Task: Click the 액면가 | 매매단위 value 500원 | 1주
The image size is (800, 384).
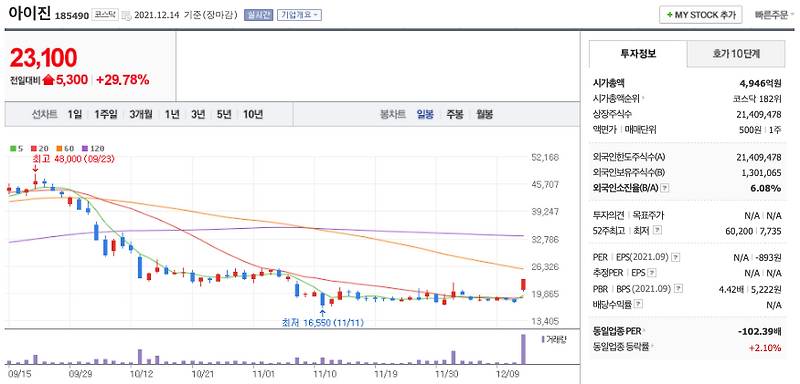Action: [x=760, y=130]
